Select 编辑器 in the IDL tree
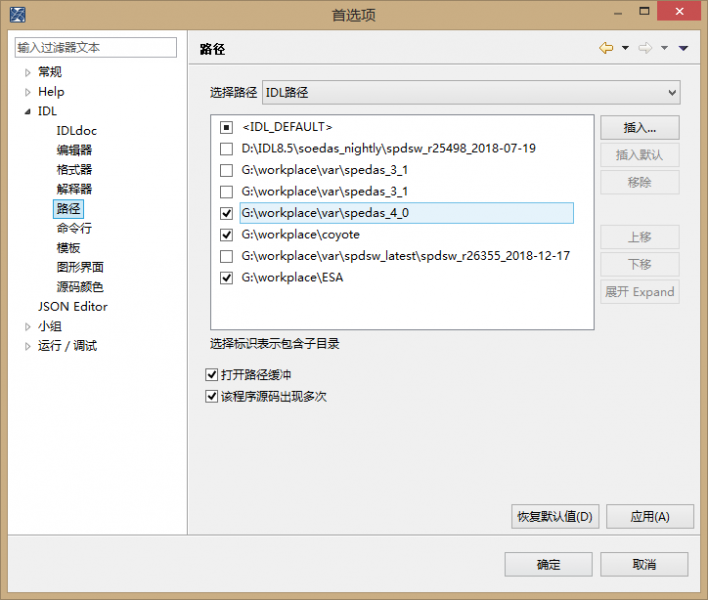 tap(74, 150)
